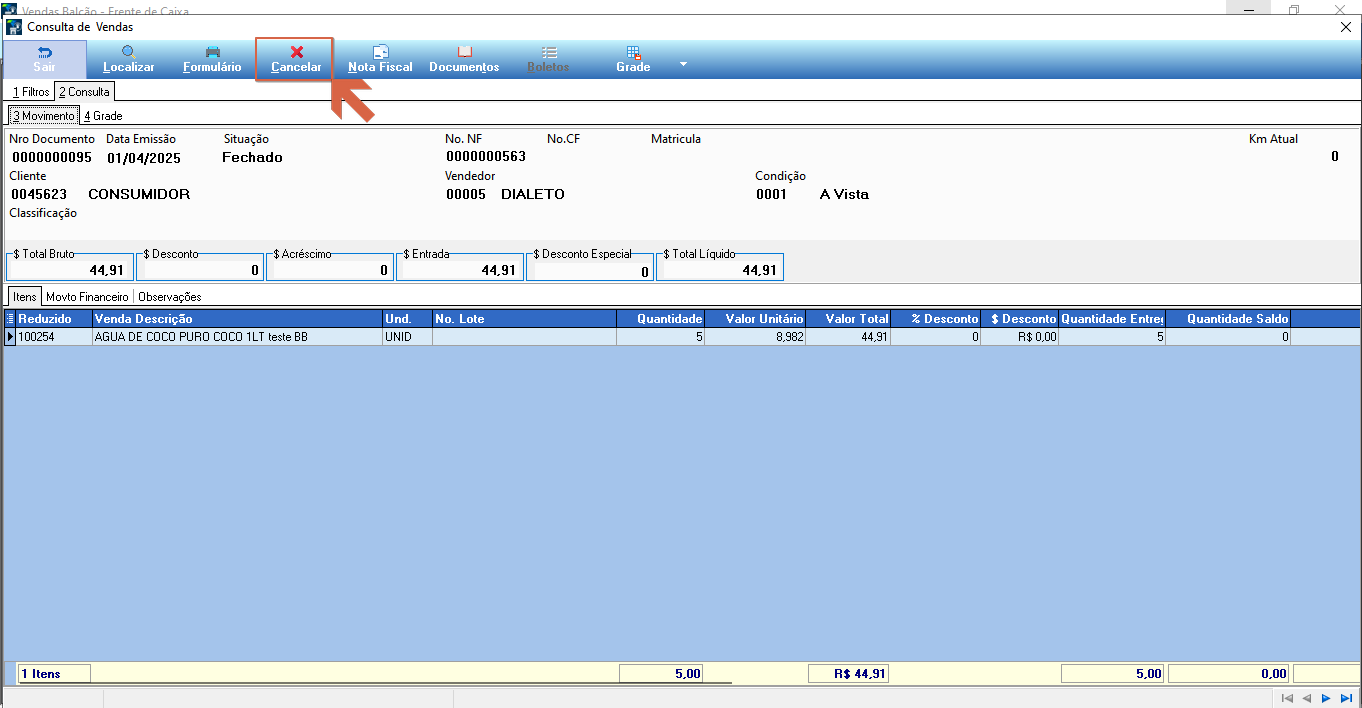Click the R$ 0,00 discount cell
The height and width of the screenshot is (708, 1362).
(x=1019, y=337)
